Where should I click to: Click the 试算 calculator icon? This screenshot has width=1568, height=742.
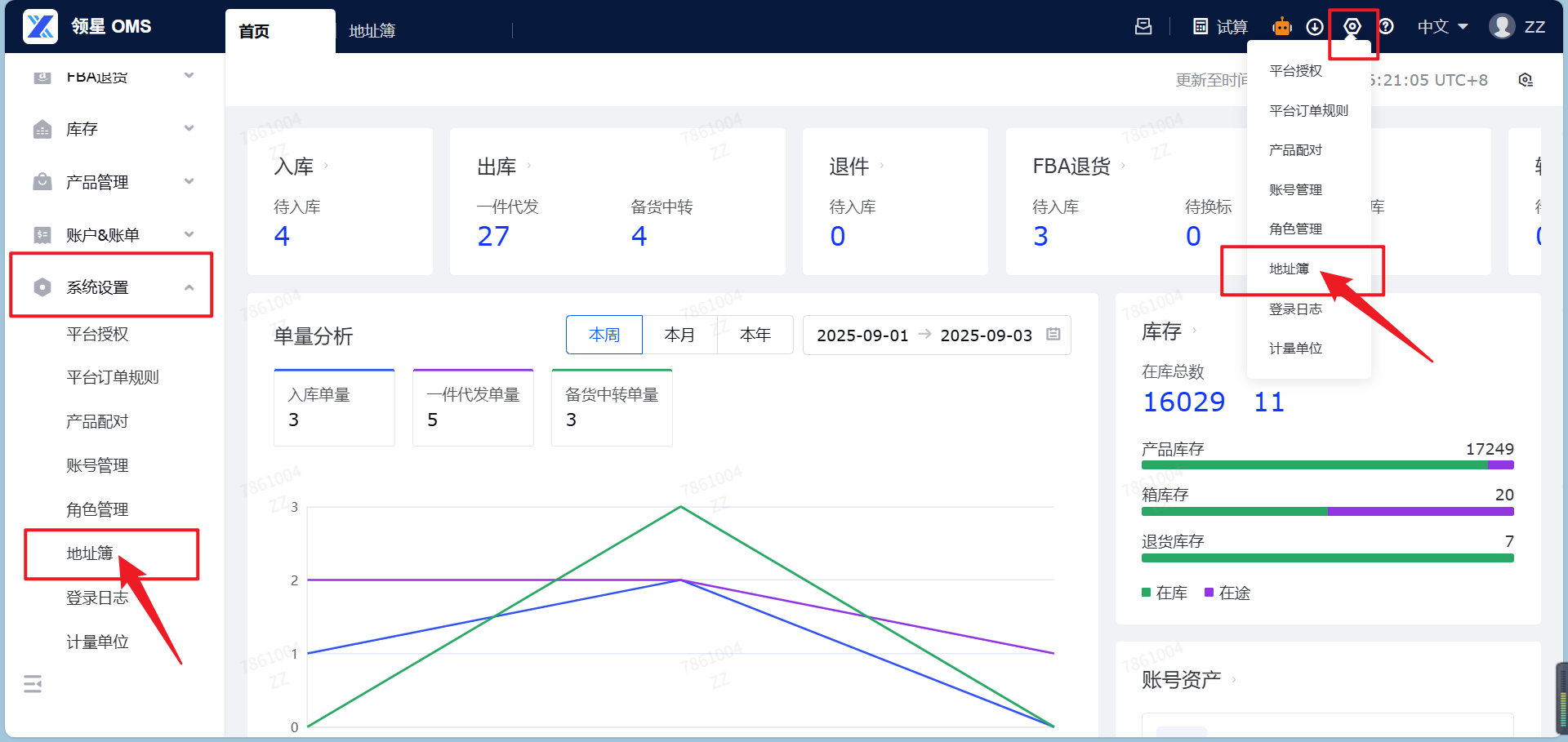point(1200,27)
